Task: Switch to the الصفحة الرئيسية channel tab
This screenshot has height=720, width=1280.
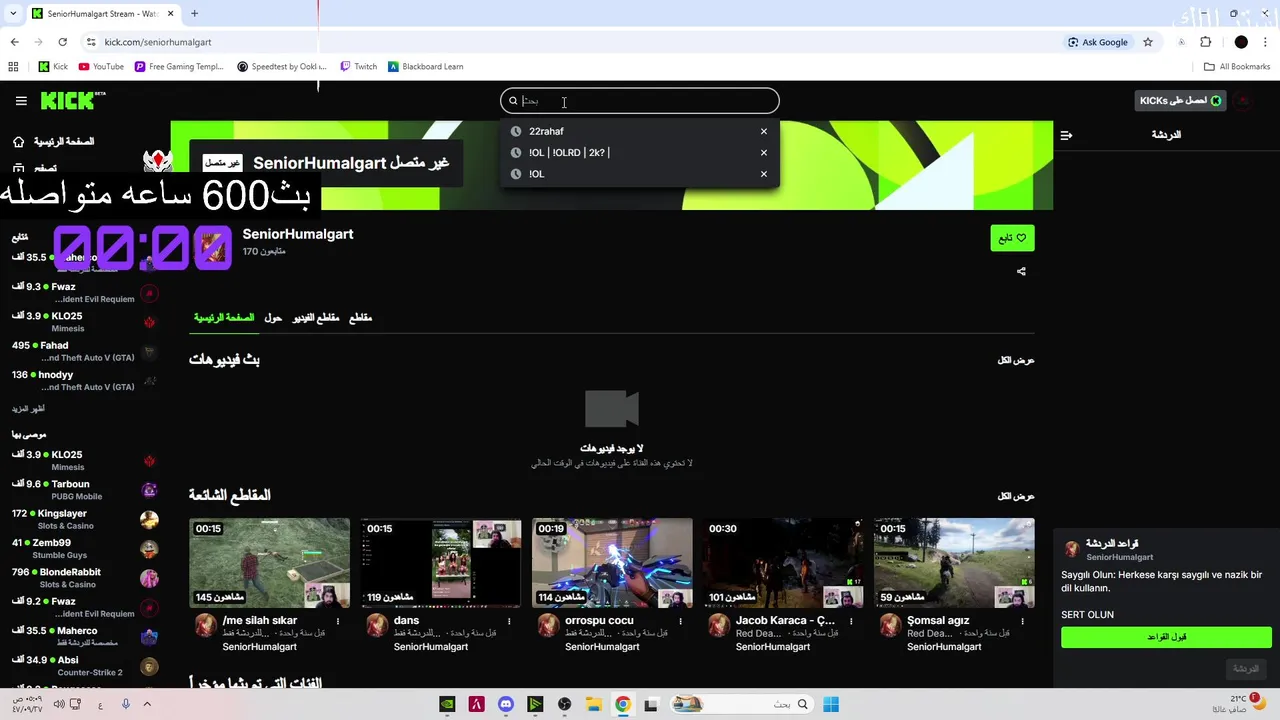Action: coord(224,318)
